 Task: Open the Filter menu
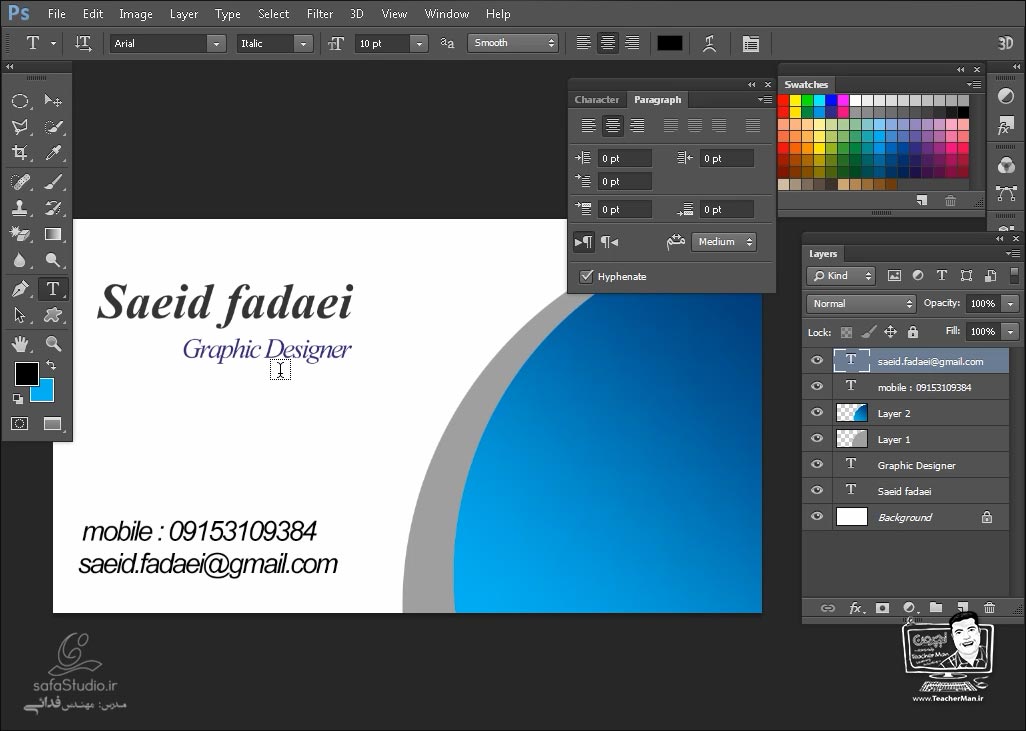320,14
